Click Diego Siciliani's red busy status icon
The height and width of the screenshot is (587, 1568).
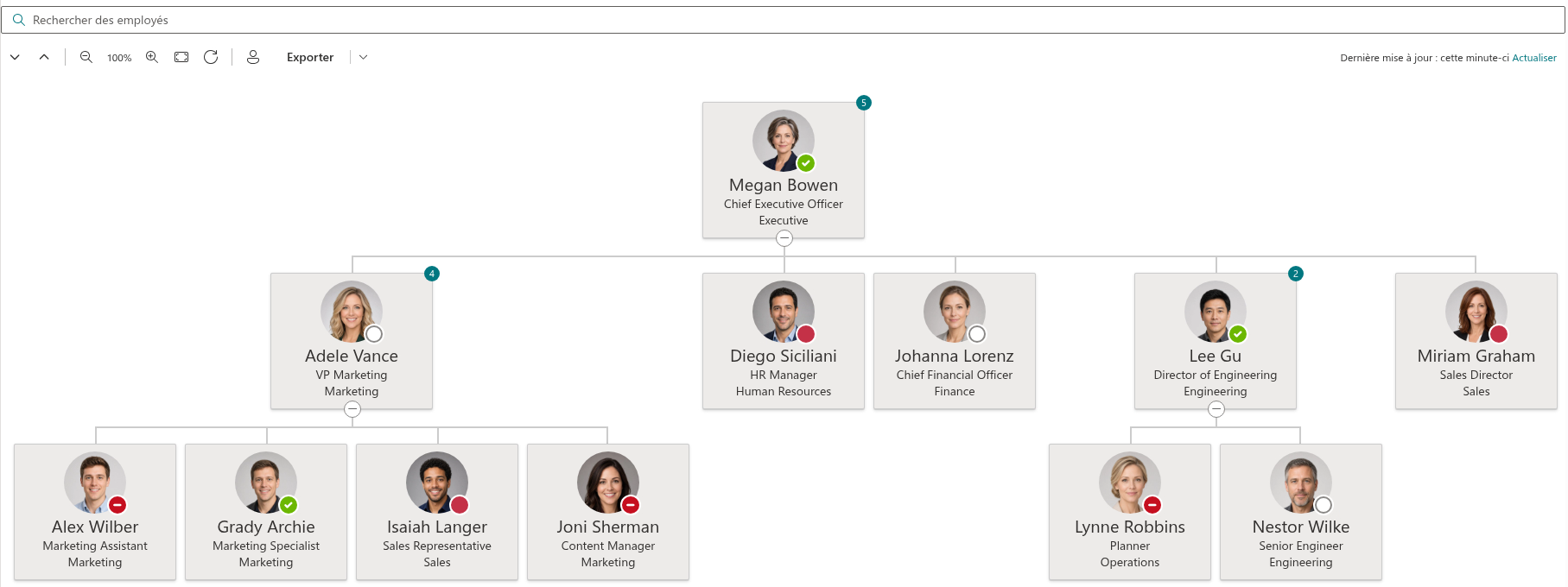[x=806, y=334]
